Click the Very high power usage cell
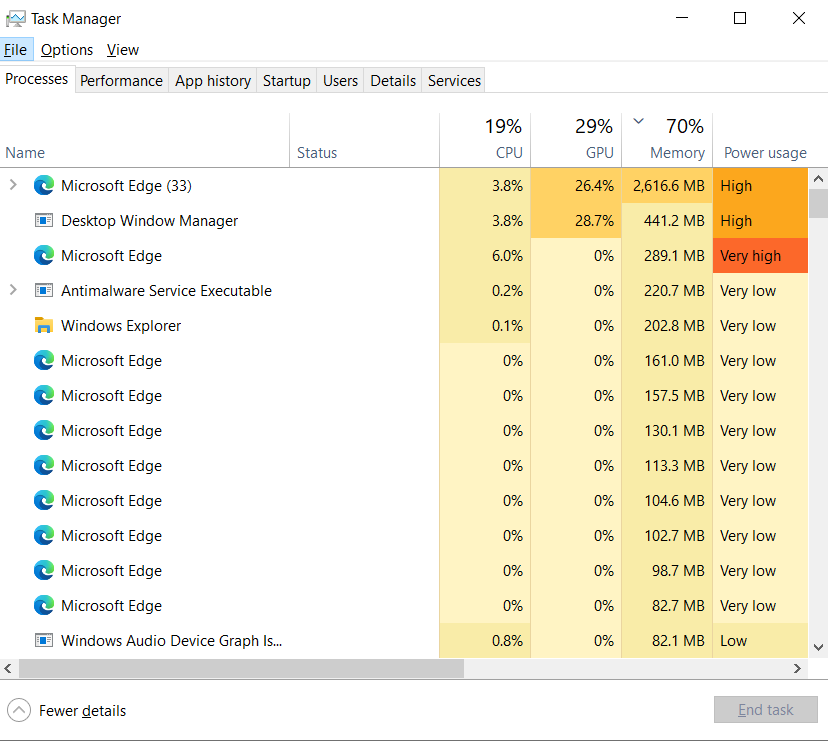This screenshot has height=741, width=828. pos(760,256)
